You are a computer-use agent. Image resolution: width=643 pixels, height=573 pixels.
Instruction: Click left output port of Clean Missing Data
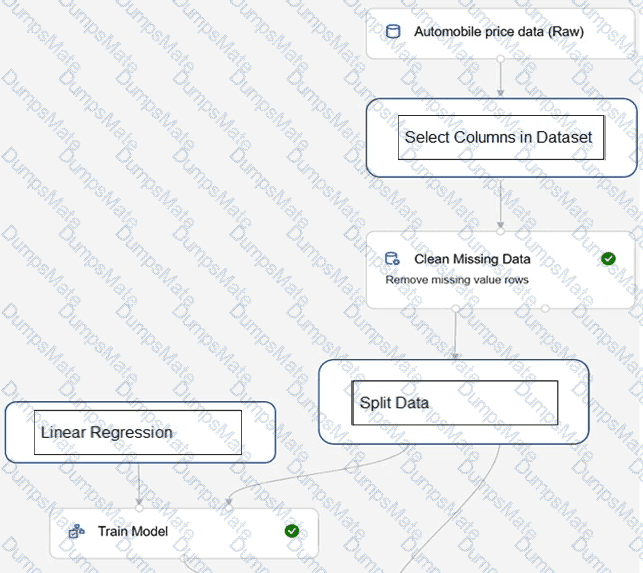pyautogui.click(x=455, y=309)
